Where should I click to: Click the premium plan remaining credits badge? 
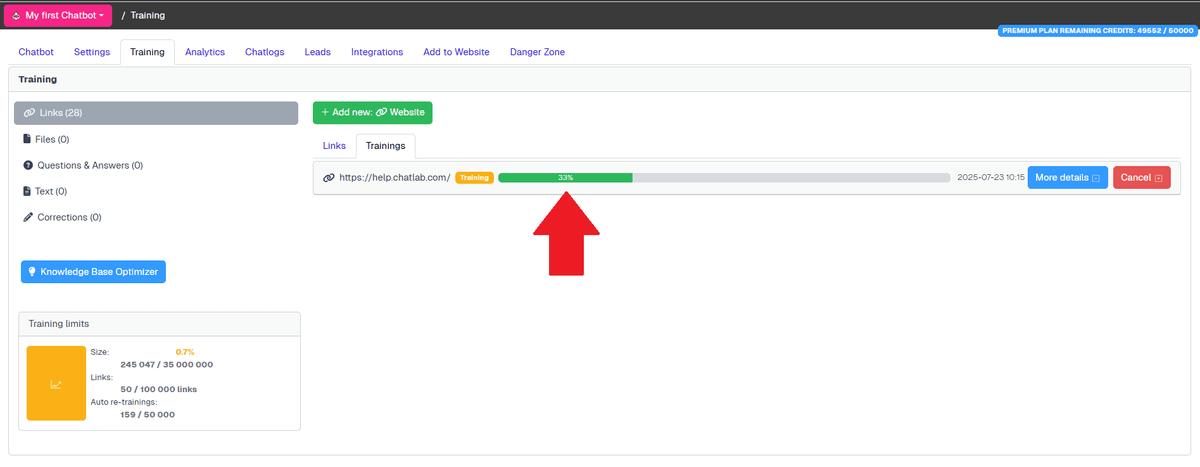pos(1097,31)
